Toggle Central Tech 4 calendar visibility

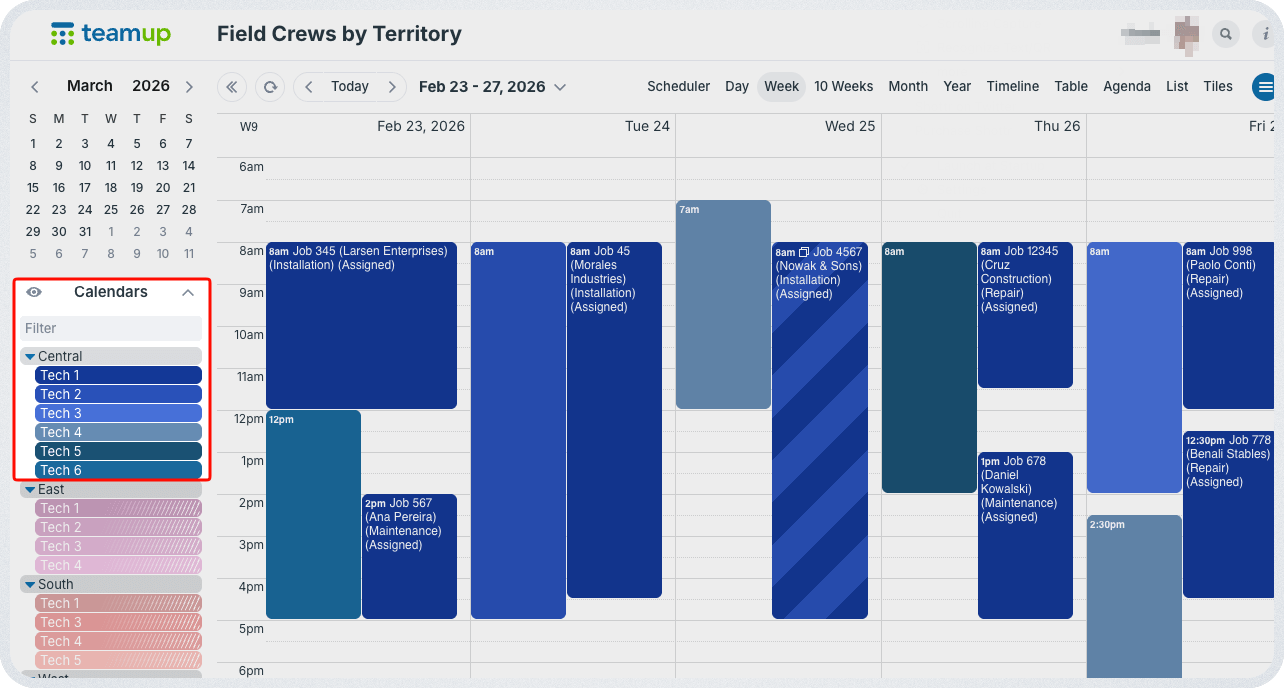click(118, 432)
